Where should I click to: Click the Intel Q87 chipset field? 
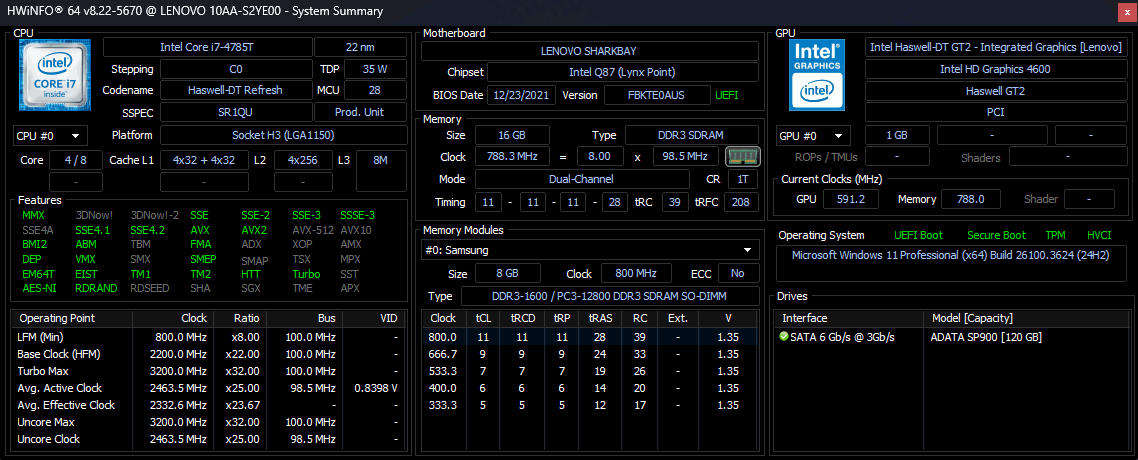pyautogui.click(x=623, y=72)
